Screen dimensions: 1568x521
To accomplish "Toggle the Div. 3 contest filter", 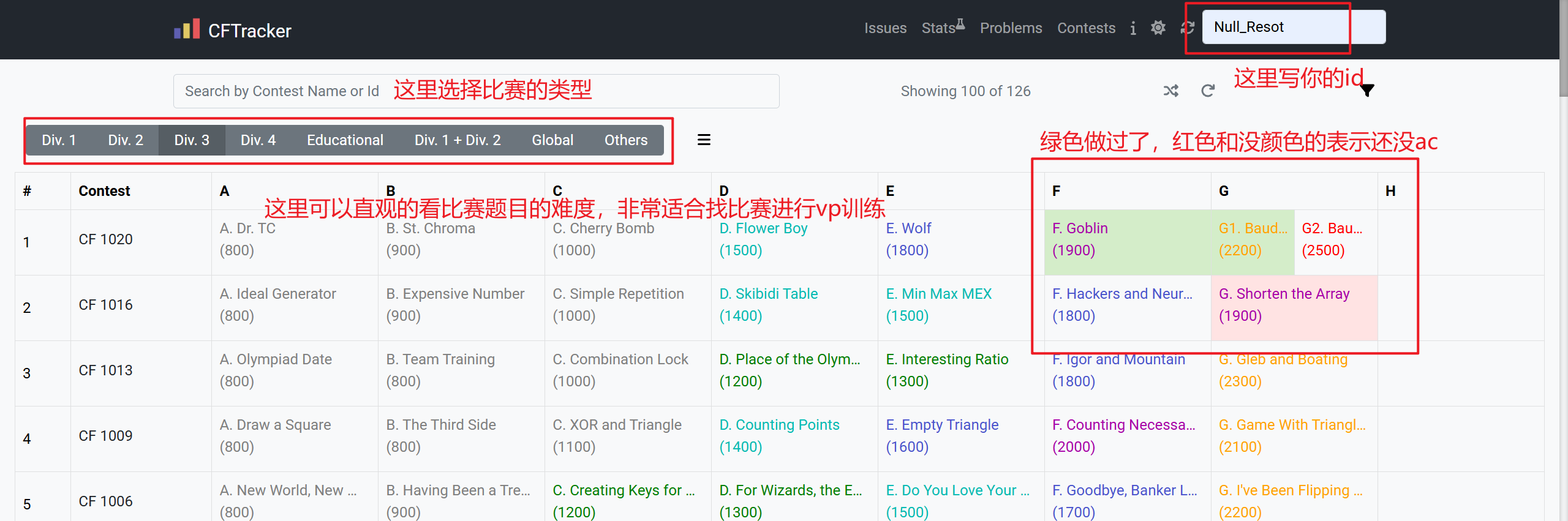I will click(x=192, y=140).
